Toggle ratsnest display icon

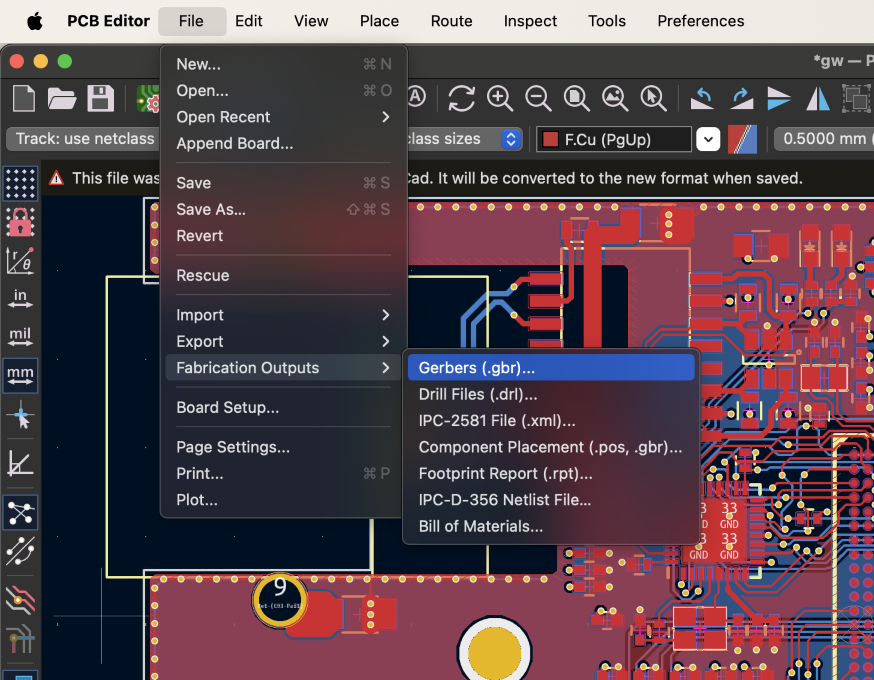21,512
